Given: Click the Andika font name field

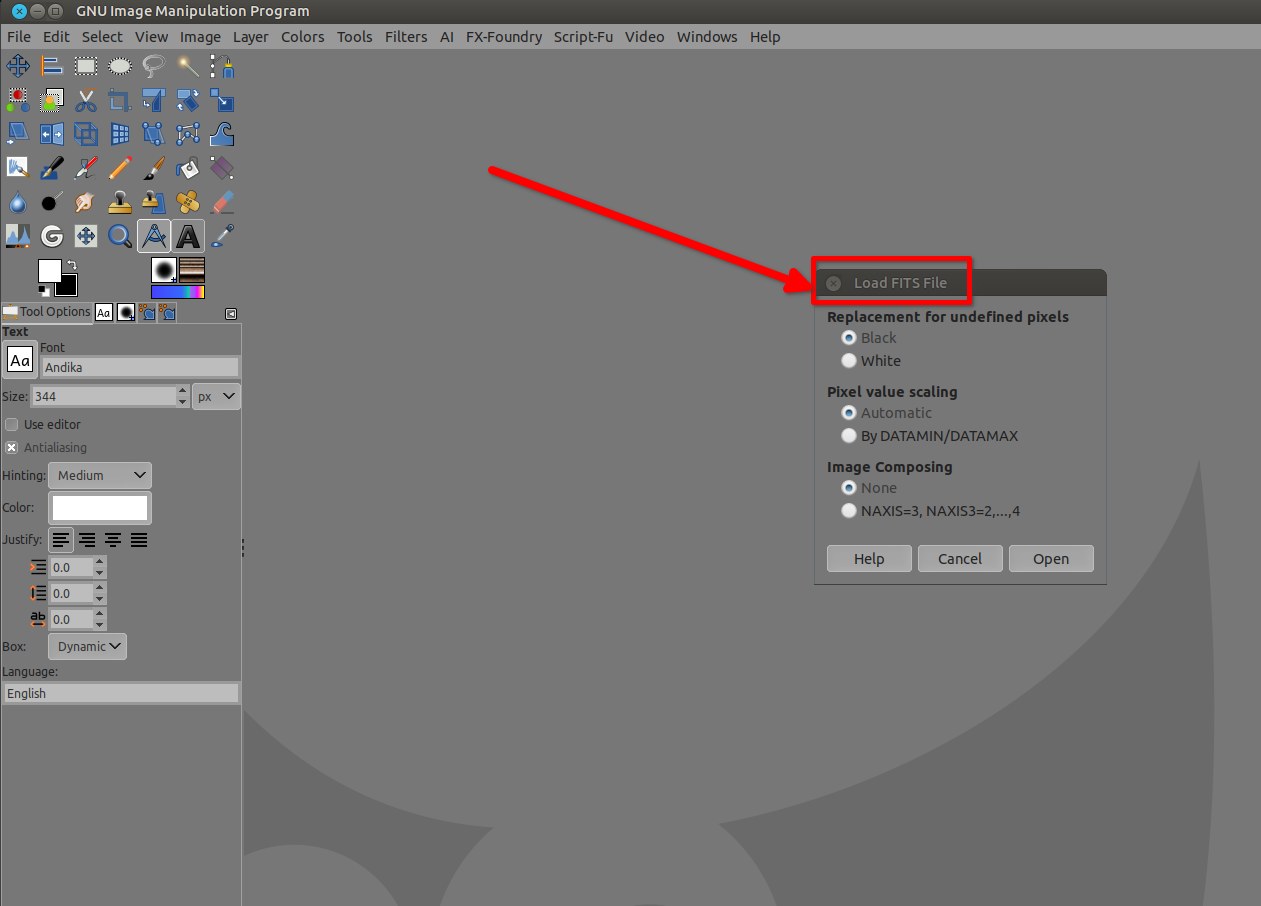Looking at the screenshot, I should (140, 367).
